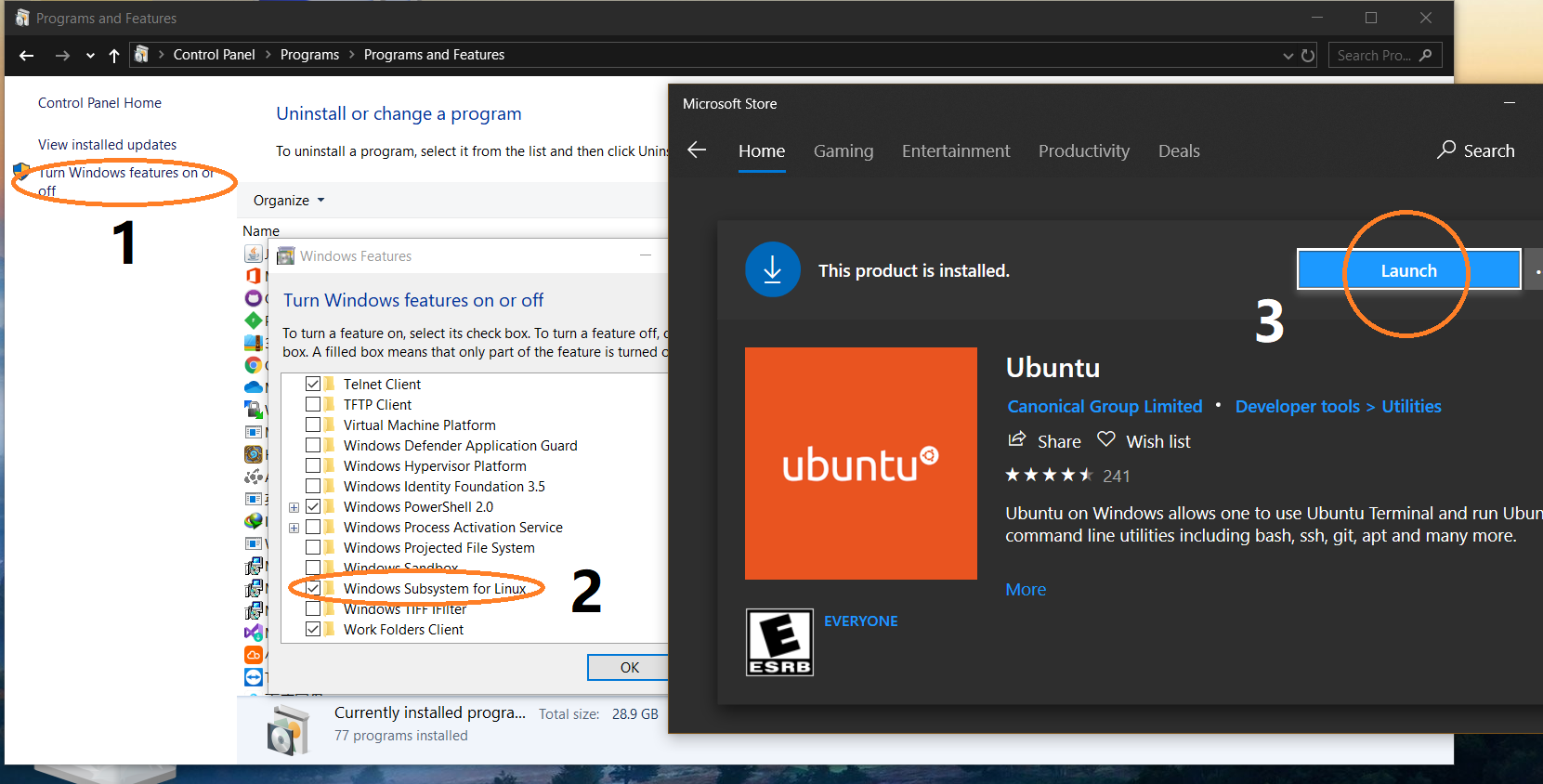Select the Visual Studio icon in programs list

tap(253, 633)
